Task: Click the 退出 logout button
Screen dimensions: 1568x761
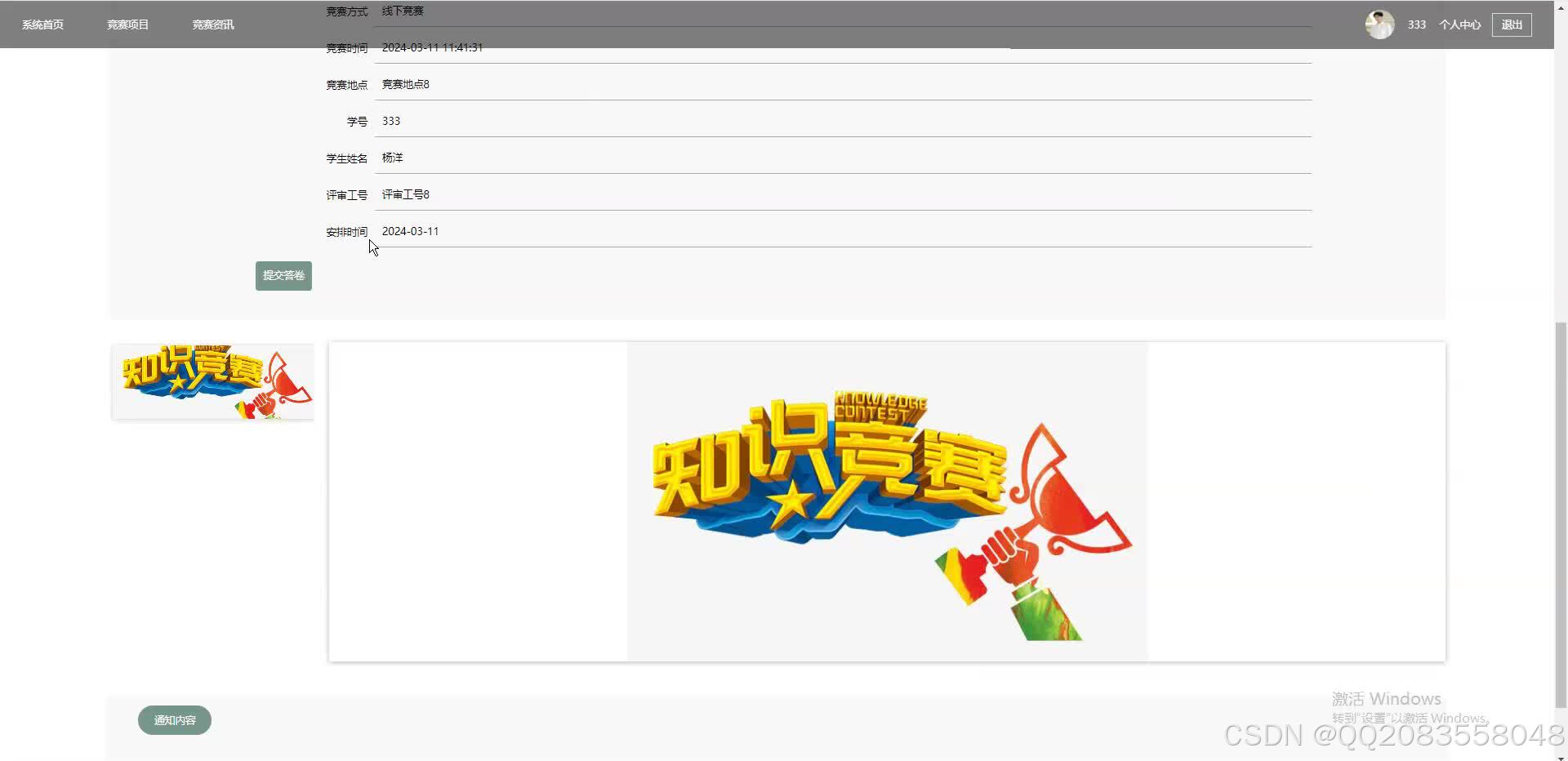Action: point(1512,24)
